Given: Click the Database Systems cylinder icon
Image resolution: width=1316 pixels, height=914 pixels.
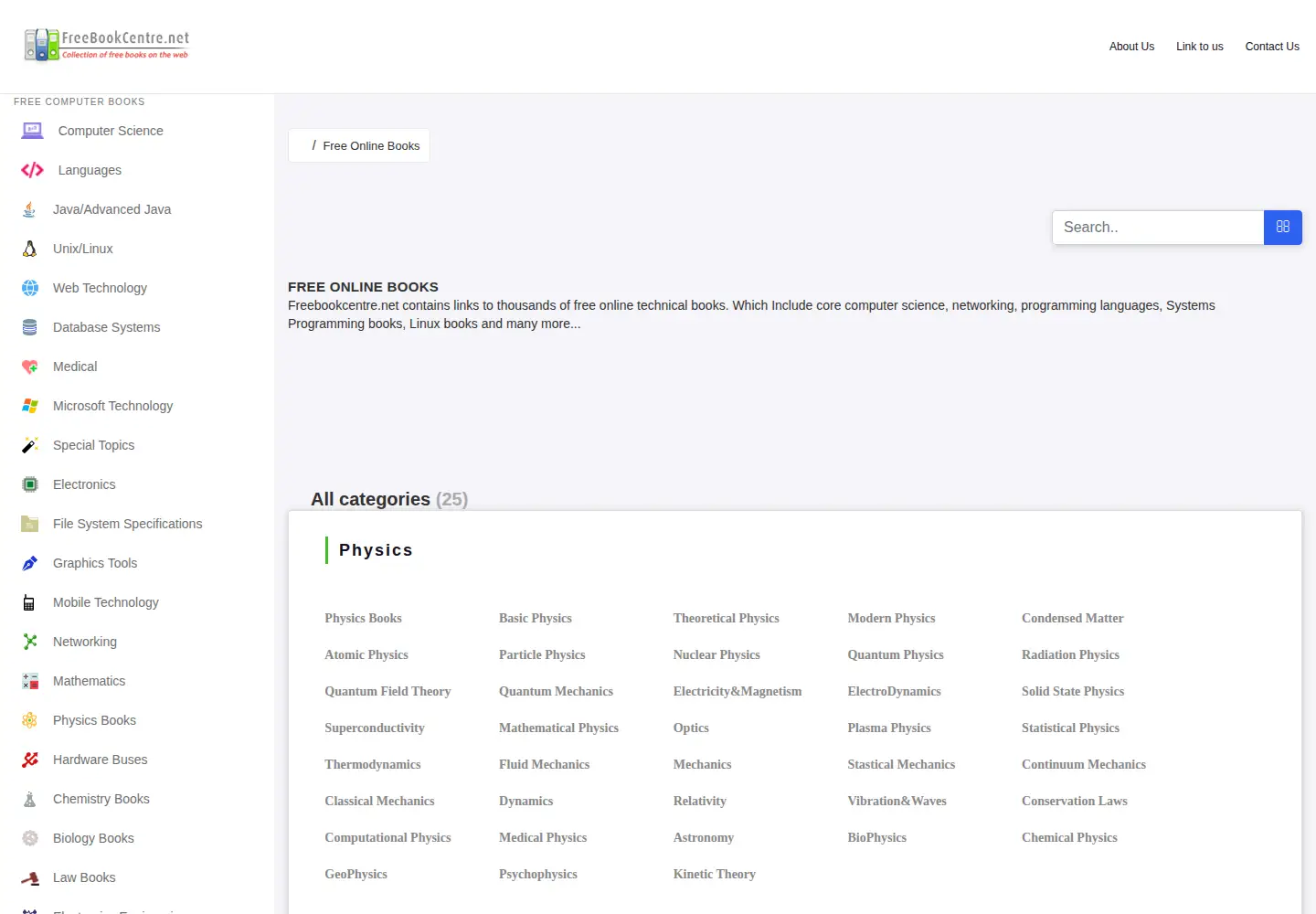Looking at the screenshot, I should [x=29, y=327].
